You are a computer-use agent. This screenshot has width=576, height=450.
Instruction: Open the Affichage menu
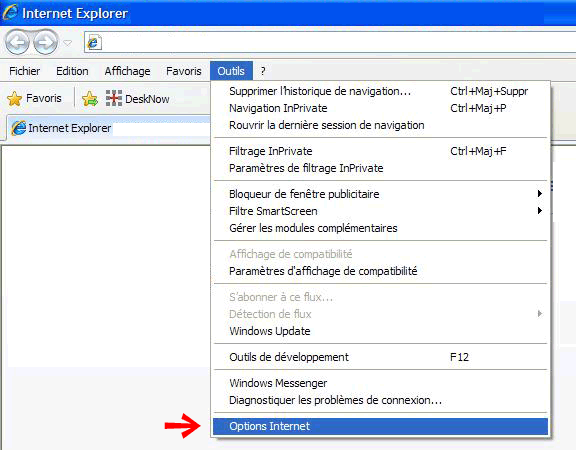point(127,71)
